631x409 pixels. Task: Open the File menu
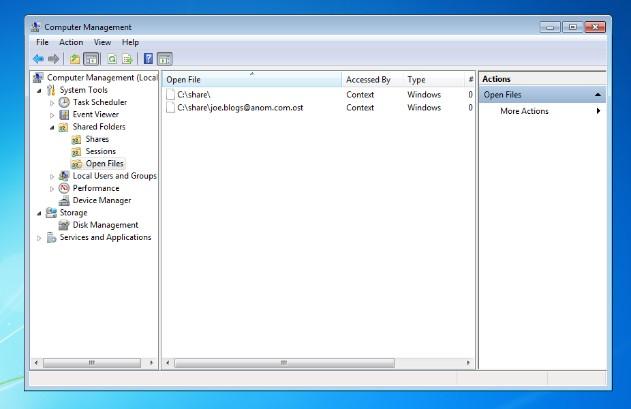point(42,42)
